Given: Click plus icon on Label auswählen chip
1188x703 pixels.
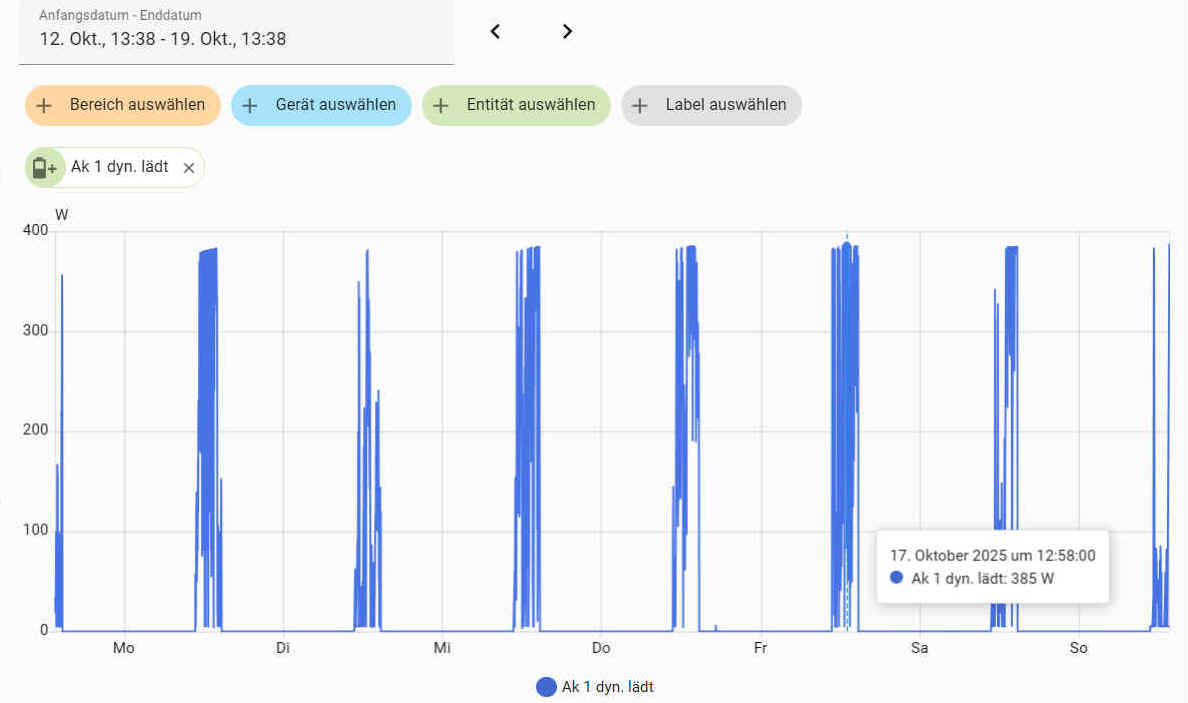Looking at the screenshot, I should (x=640, y=105).
